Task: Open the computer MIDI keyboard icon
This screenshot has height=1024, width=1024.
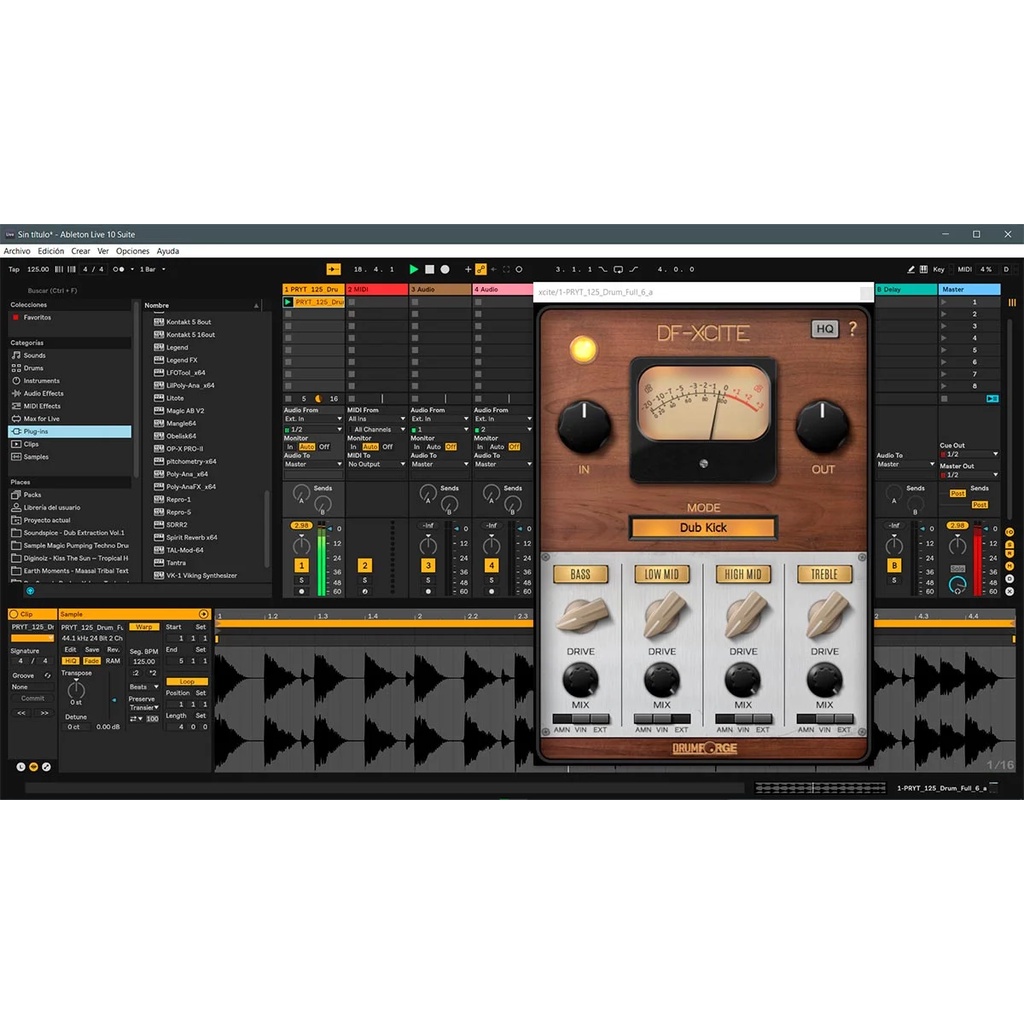Action: coord(923,269)
